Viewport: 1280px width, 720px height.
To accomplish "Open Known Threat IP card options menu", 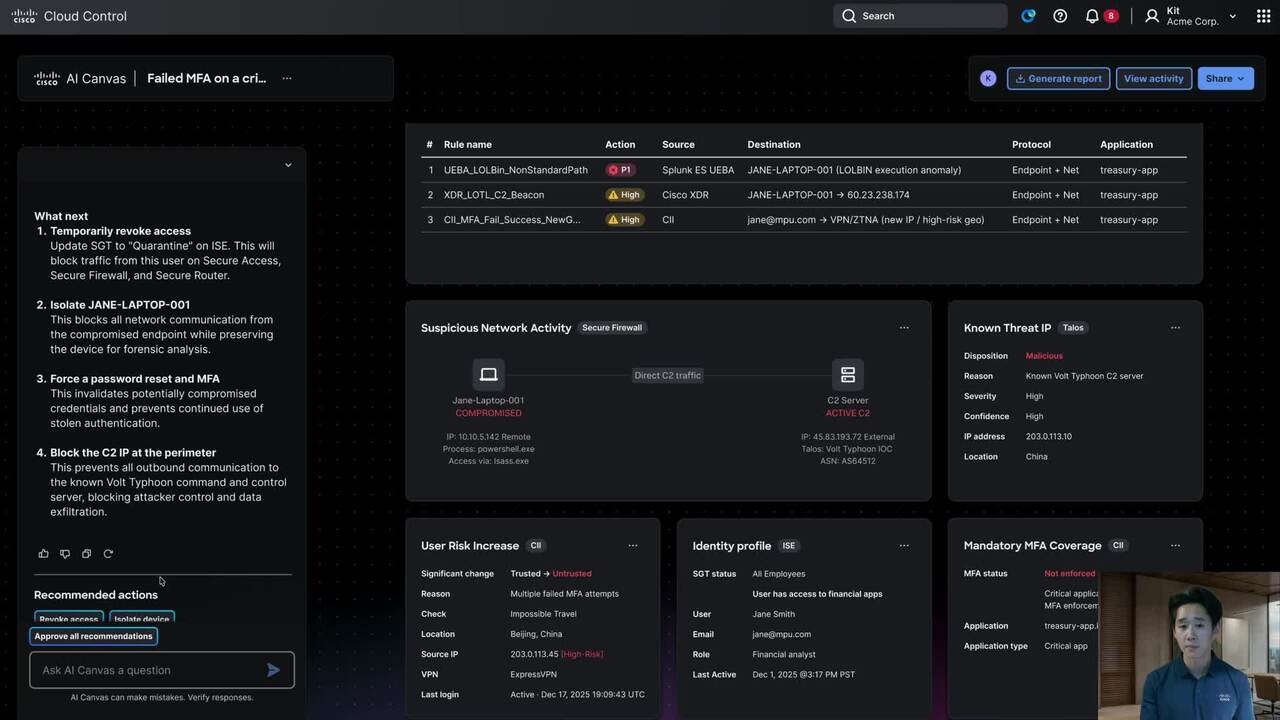I will [1175, 328].
